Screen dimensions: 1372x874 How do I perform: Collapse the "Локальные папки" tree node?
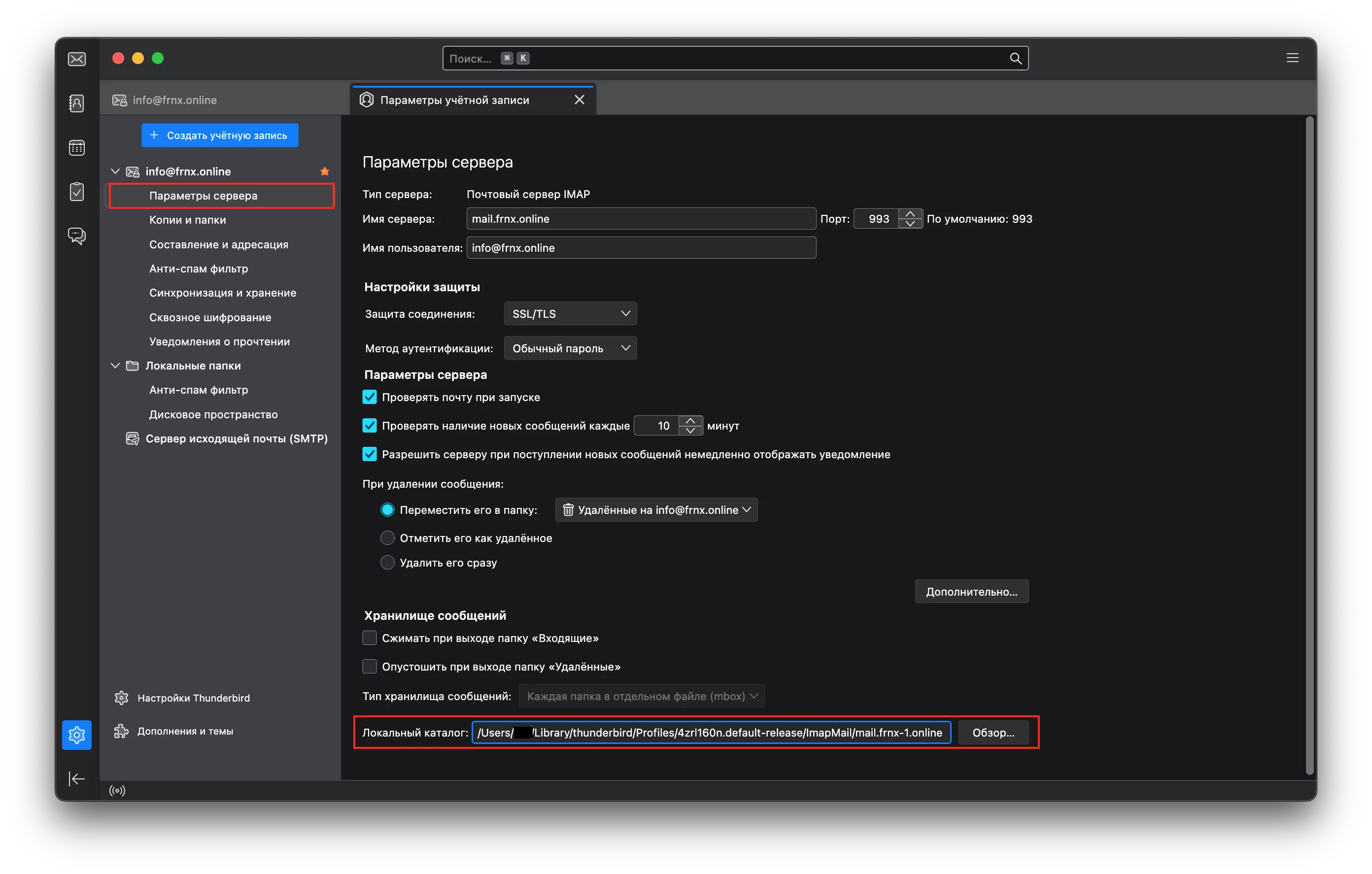[x=115, y=366]
